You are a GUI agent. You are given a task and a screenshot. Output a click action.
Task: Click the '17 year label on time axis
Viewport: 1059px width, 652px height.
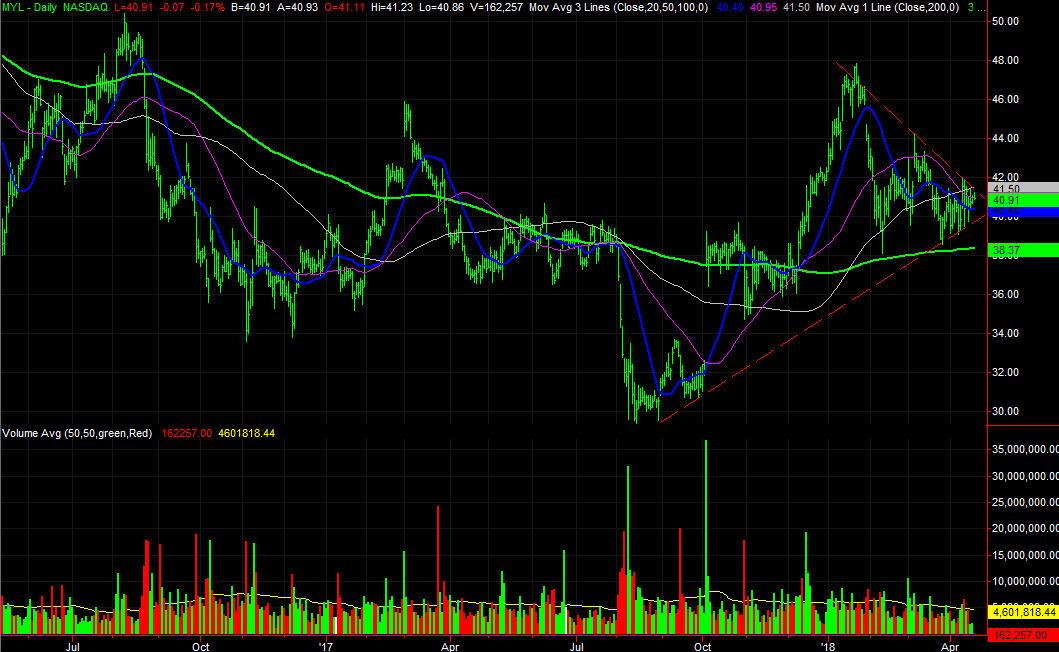coord(326,647)
